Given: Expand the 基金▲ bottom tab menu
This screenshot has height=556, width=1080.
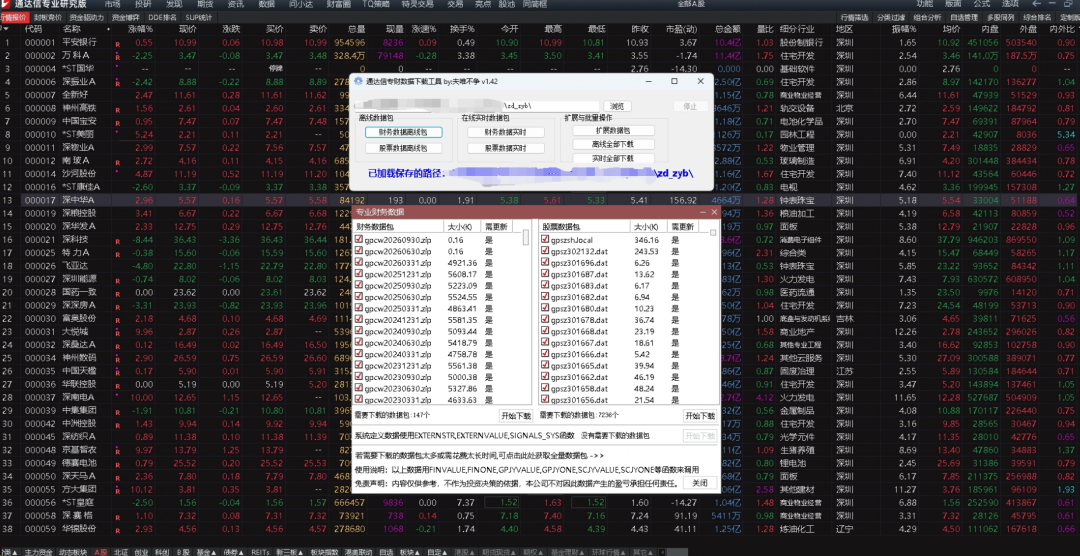Looking at the screenshot, I should tap(205, 552).
